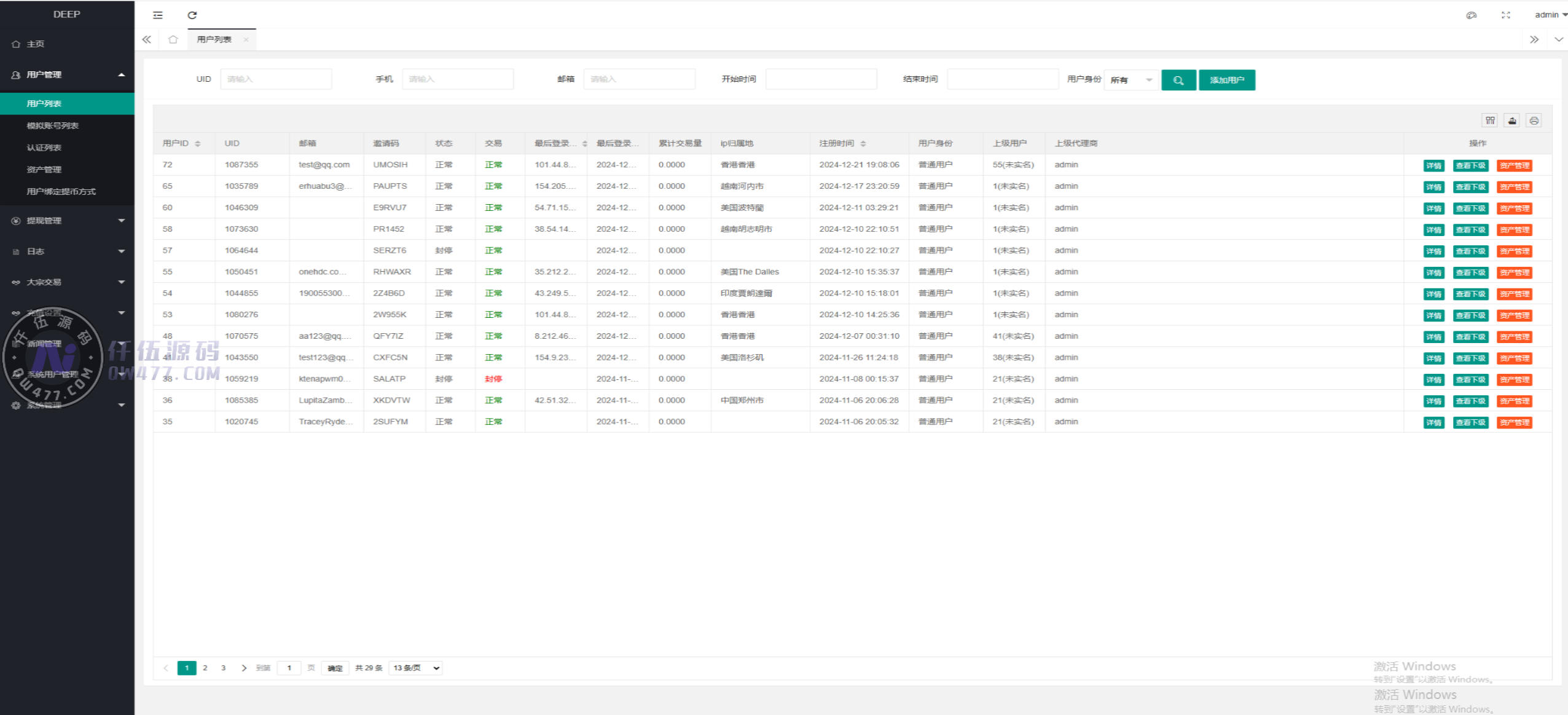This screenshot has height=715, width=1568.
Task: Open 模拟账号列表 in sidebar
Action: pos(53,125)
